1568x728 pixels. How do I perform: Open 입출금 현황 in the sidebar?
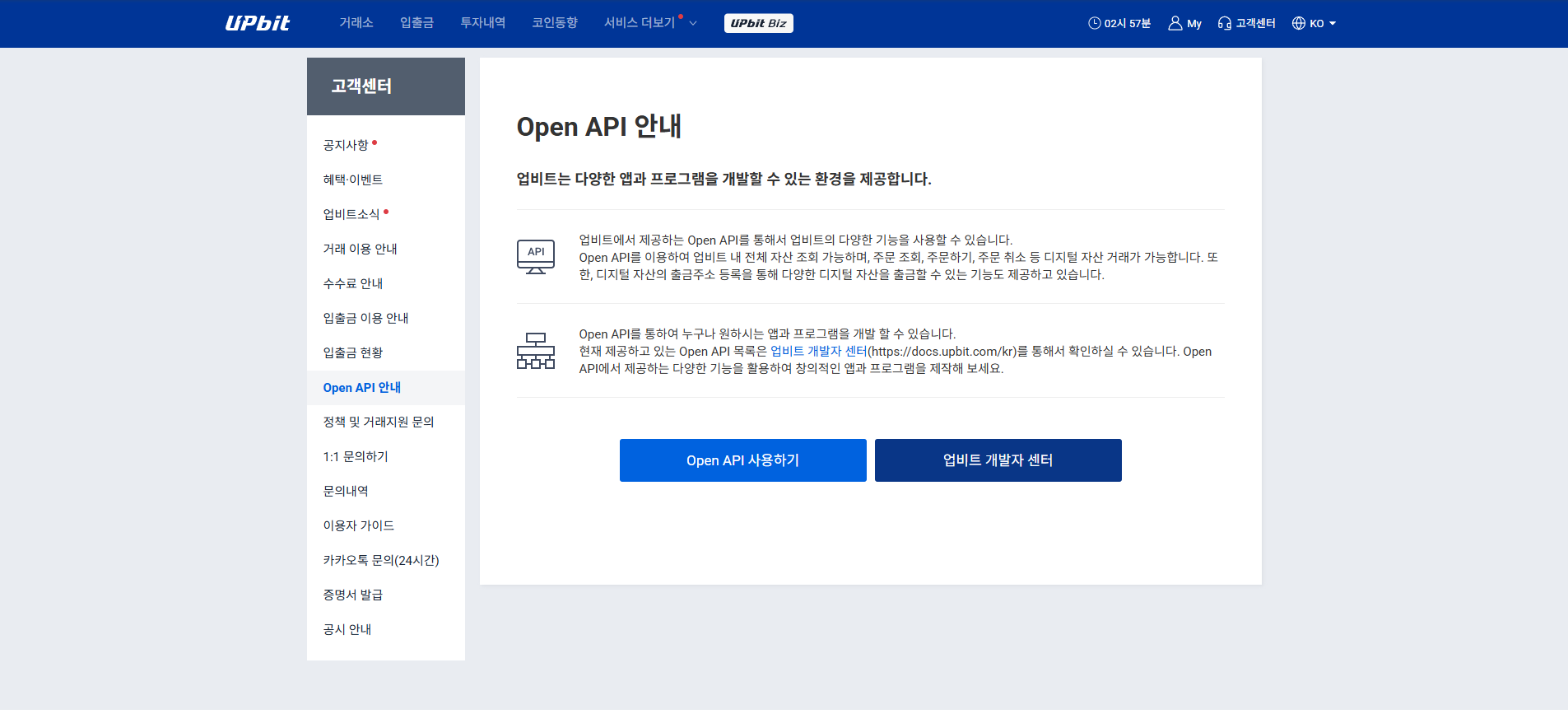click(x=352, y=352)
